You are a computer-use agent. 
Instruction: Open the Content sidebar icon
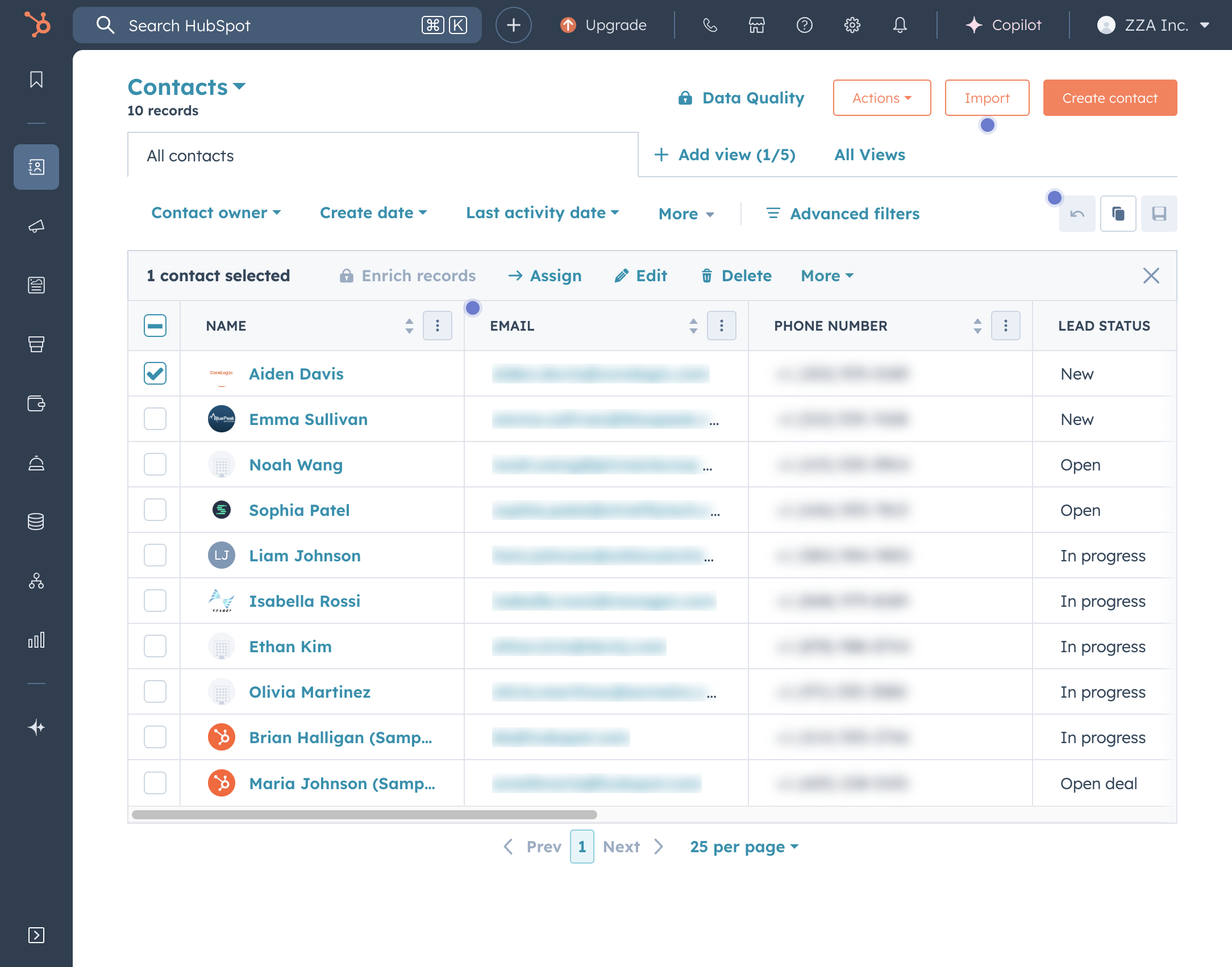tap(36, 285)
